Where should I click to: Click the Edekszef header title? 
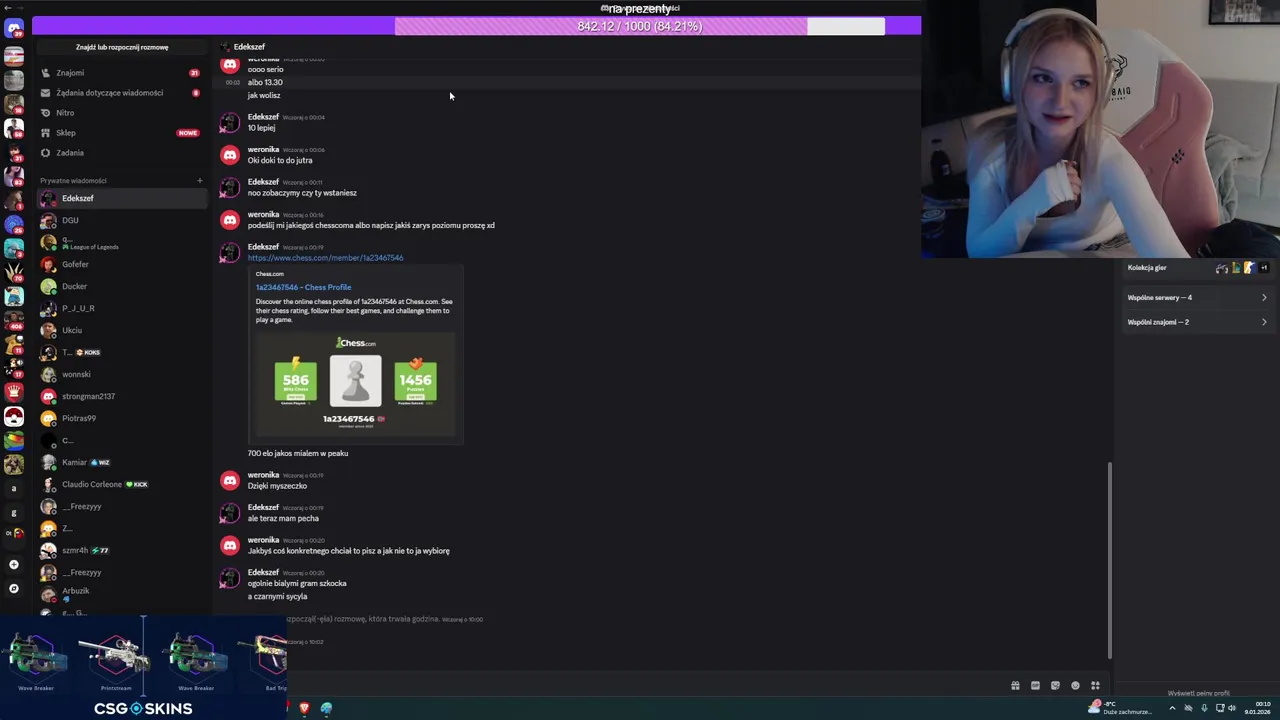pos(249,47)
